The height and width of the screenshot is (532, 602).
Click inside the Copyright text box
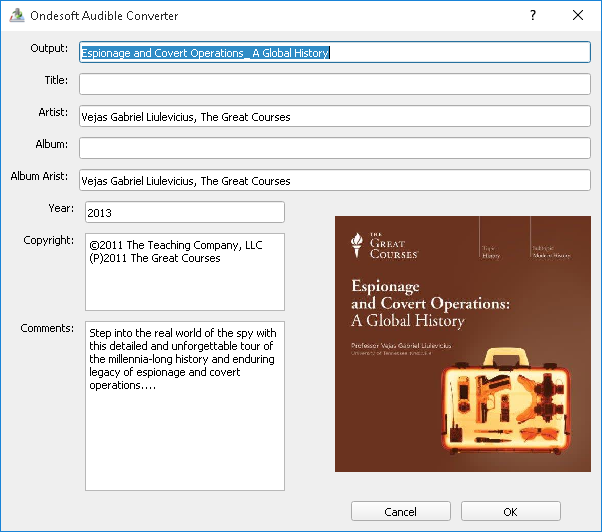click(x=185, y=272)
